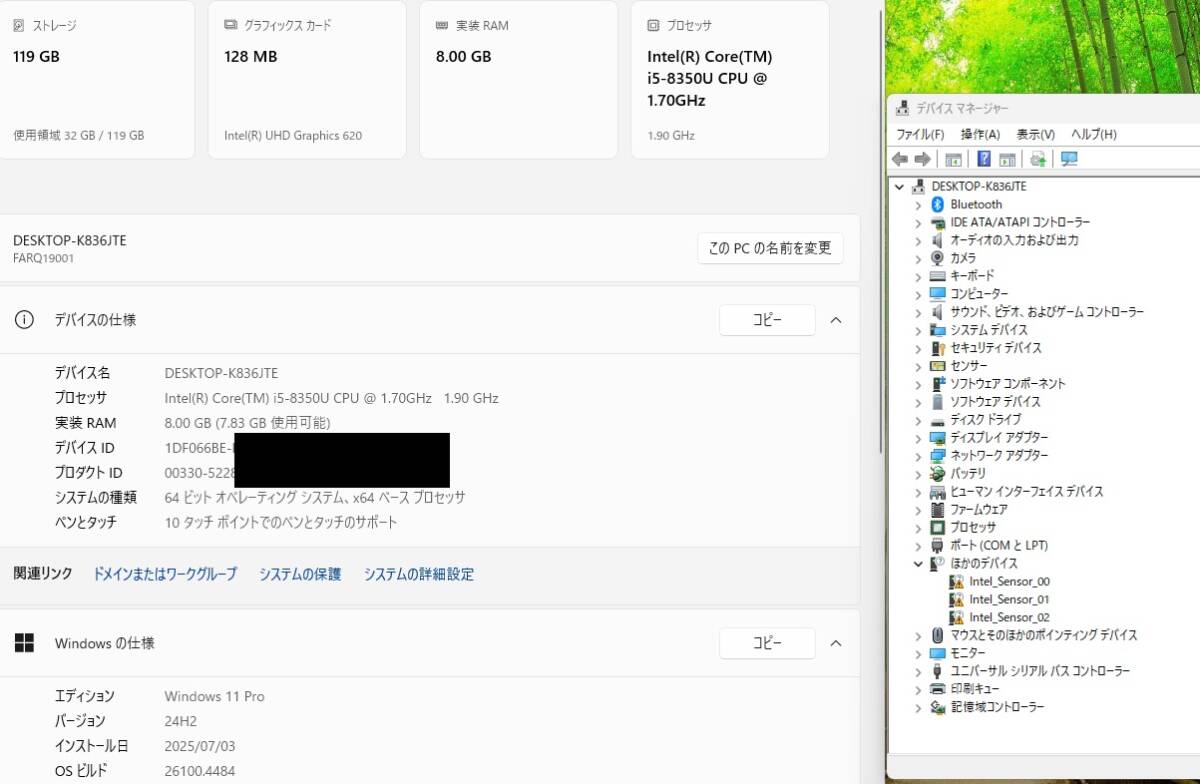Click the Back arrow in Device Manager toolbar
The height and width of the screenshot is (784, 1200).
899,159
